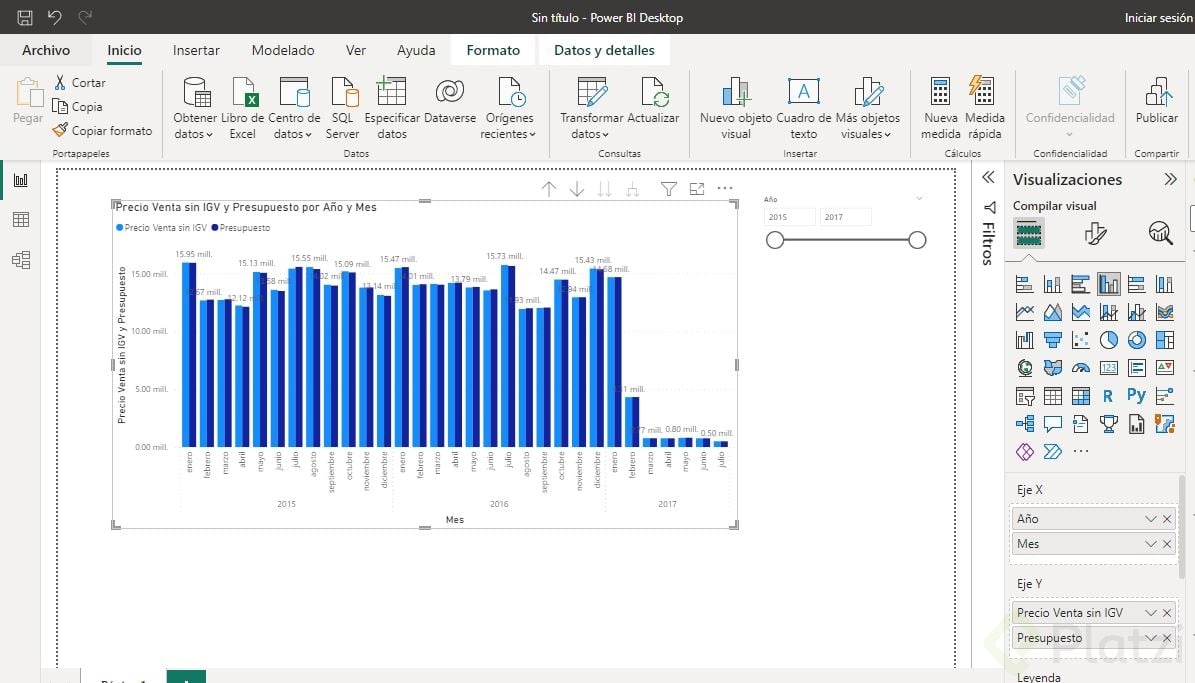Select the globe Map visualization
Viewport: 1195px width, 683px height.
coord(1024,368)
